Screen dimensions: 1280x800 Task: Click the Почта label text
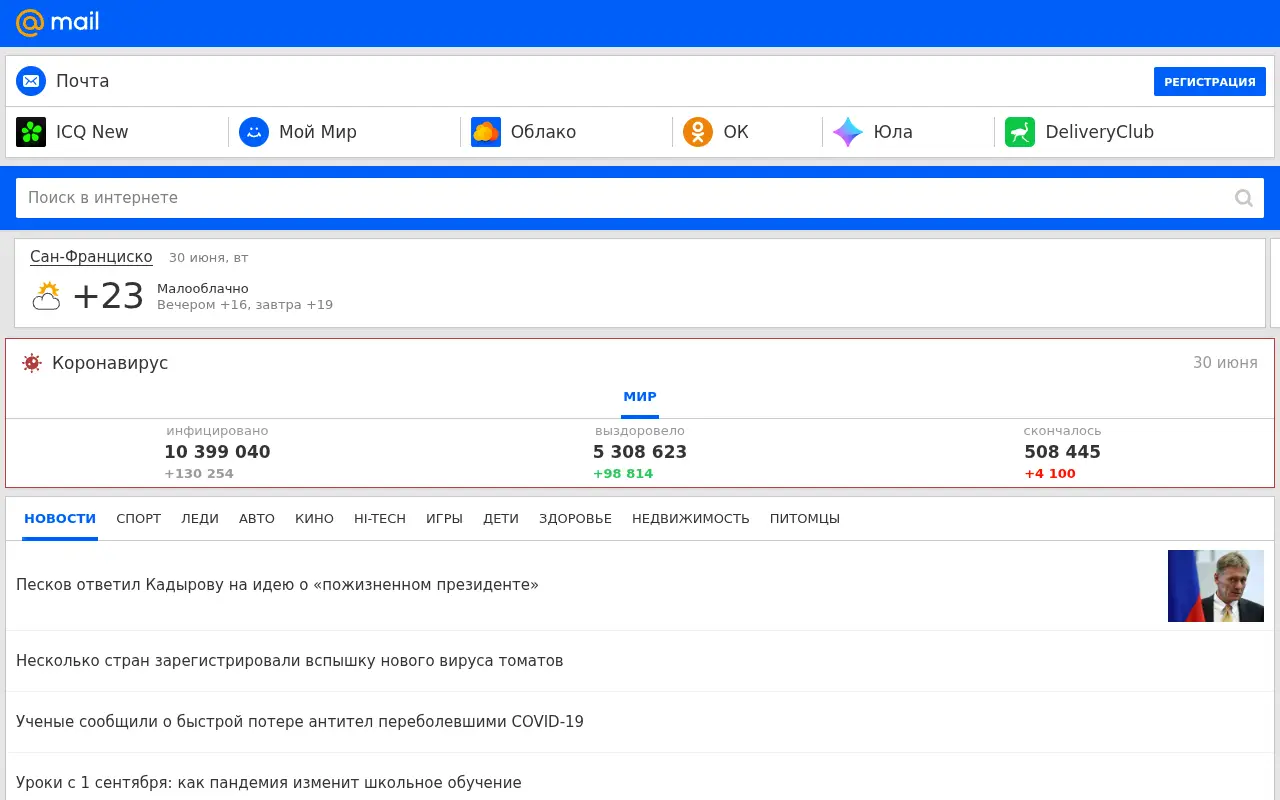(83, 81)
